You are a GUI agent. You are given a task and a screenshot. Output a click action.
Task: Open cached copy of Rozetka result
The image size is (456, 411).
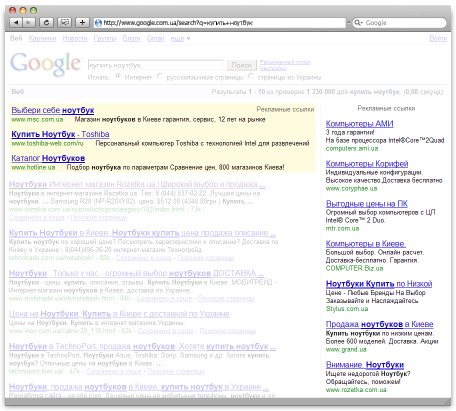point(37,217)
